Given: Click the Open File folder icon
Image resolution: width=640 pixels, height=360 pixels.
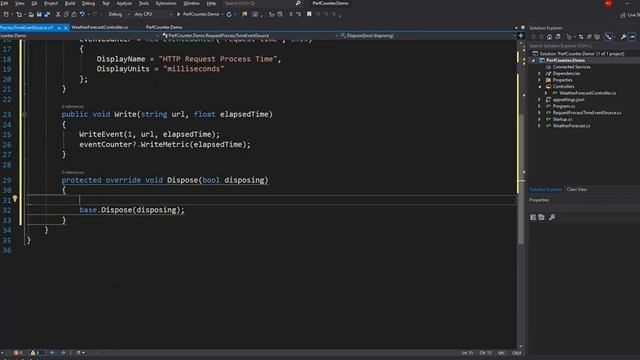Looking at the screenshot, I should coord(31,14).
